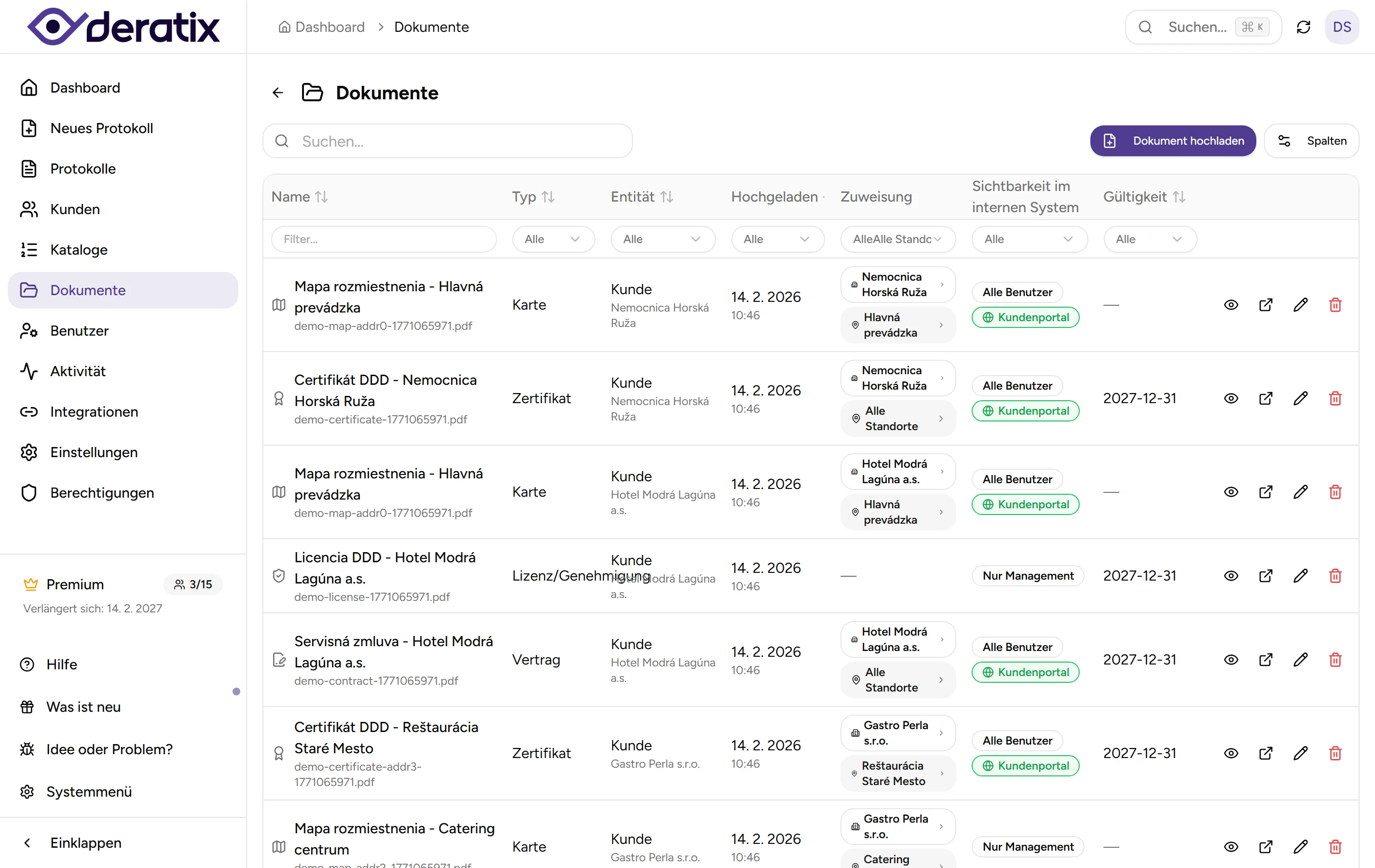Click the Name filter input field
1375x868 pixels.
tap(384, 239)
